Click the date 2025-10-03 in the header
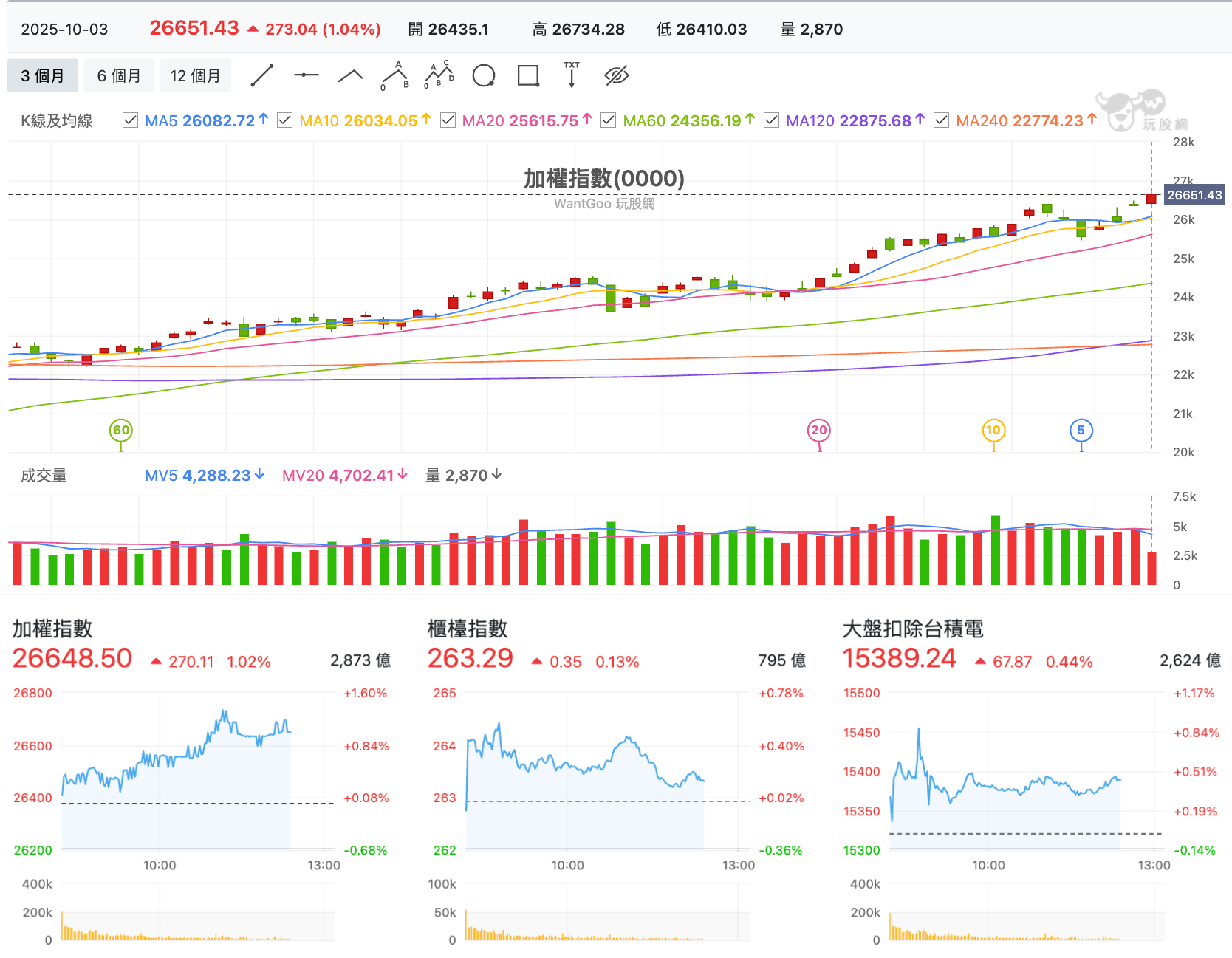Image resolution: width=1232 pixels, height=958 pixels. click(x=64, y=30)
